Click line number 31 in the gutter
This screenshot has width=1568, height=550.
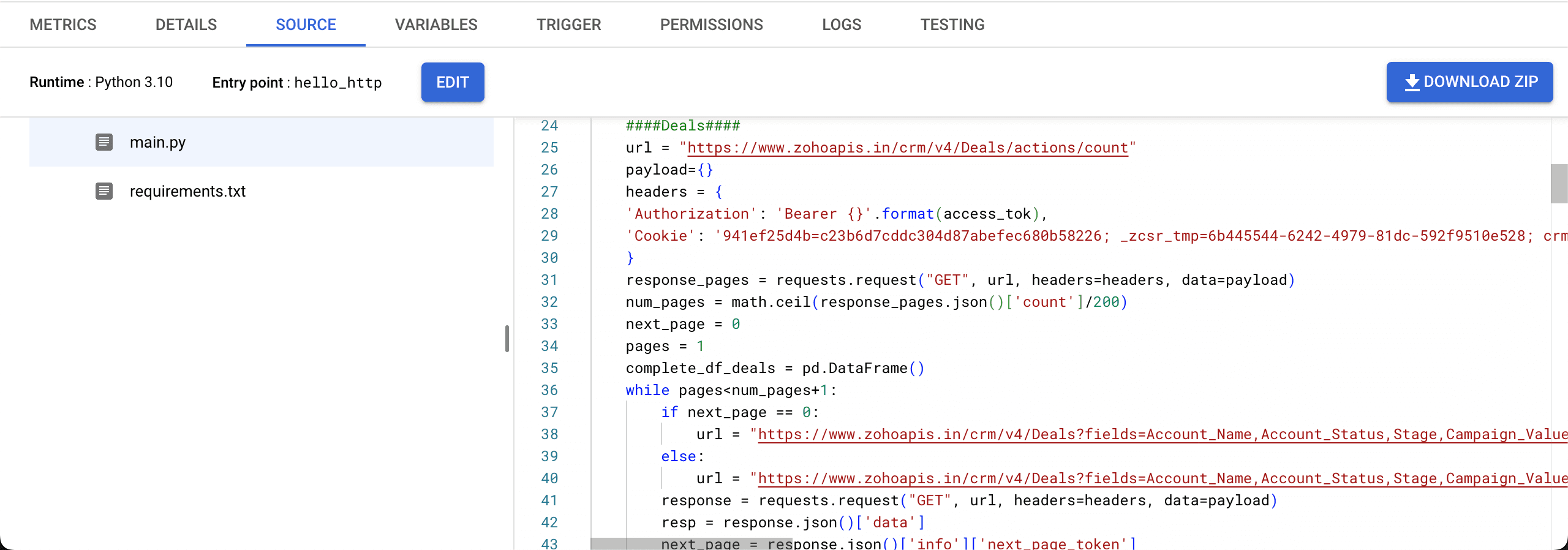click(x=549, y=280)
